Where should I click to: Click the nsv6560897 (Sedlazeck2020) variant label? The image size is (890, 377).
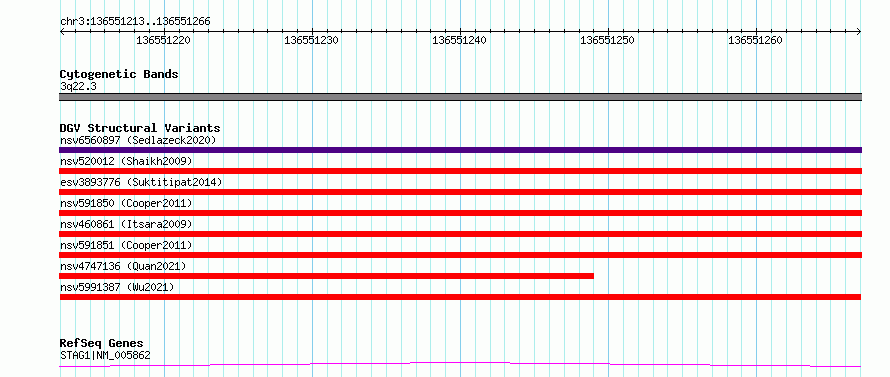(138, 140)
